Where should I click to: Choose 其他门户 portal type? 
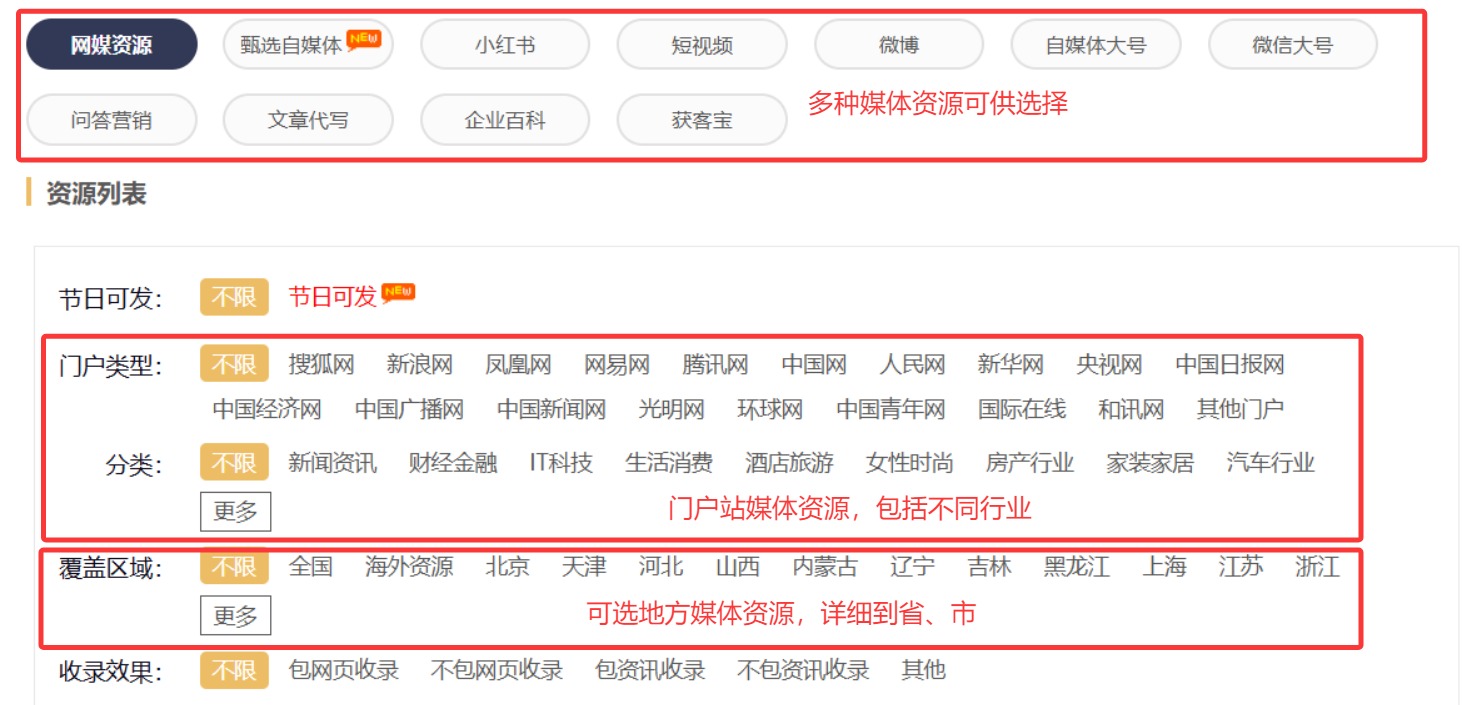[x=1240, y=409]
